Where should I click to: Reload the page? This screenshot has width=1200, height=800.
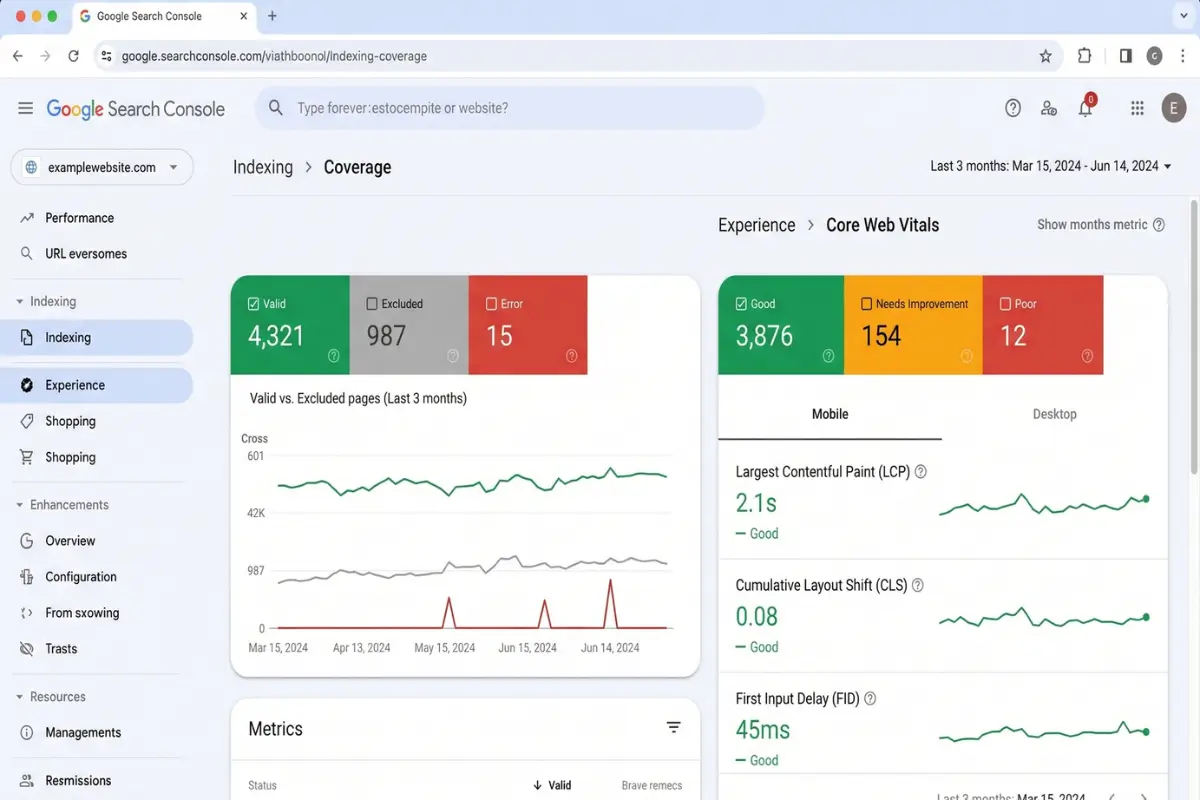(x=73, y=56)
